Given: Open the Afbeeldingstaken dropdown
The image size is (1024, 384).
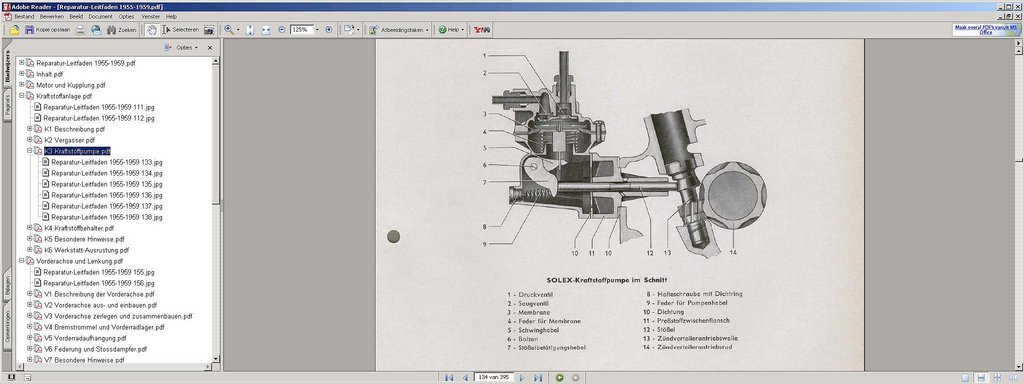Looking at the screenshot, I should pos(398,30).
